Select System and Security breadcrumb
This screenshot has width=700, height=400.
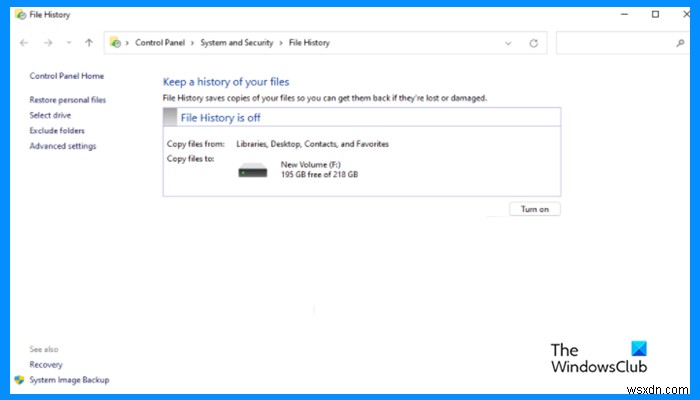tap(237, 43)
